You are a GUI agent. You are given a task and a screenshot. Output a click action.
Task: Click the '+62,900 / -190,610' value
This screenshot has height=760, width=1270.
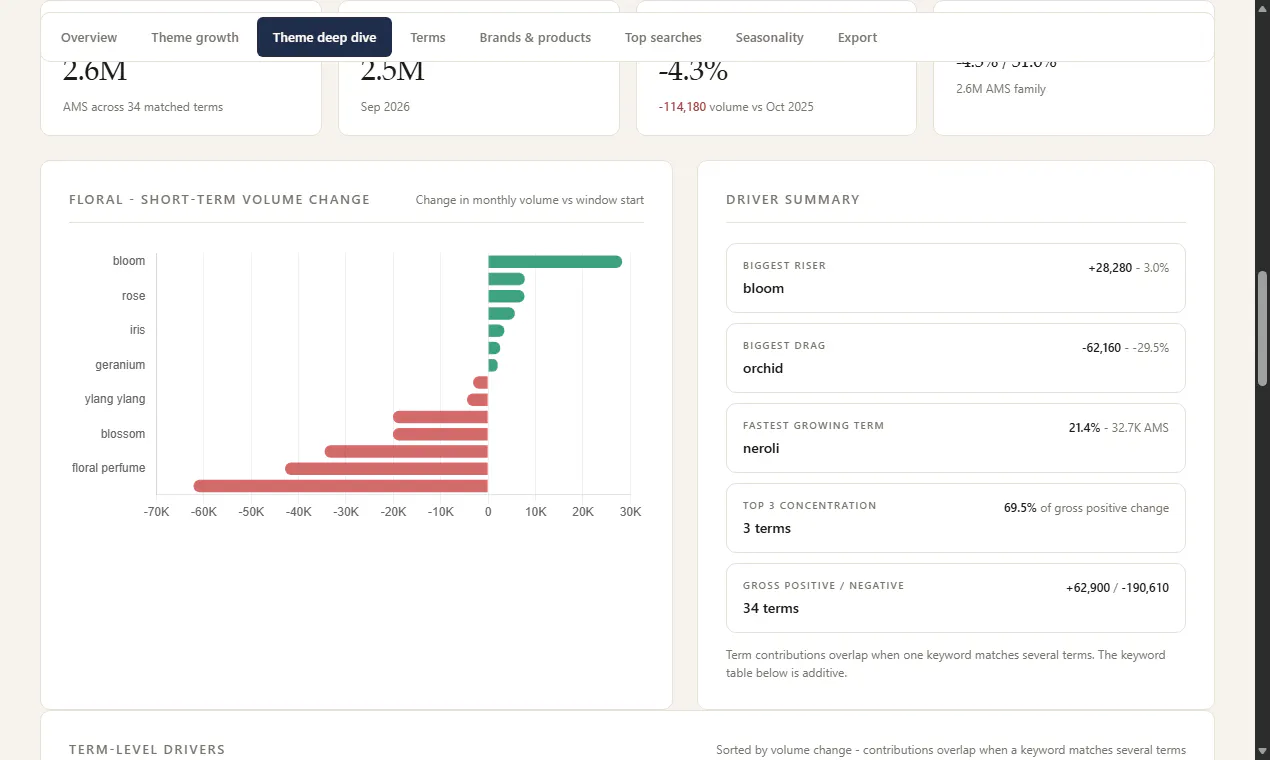(x=1117, y=588)
